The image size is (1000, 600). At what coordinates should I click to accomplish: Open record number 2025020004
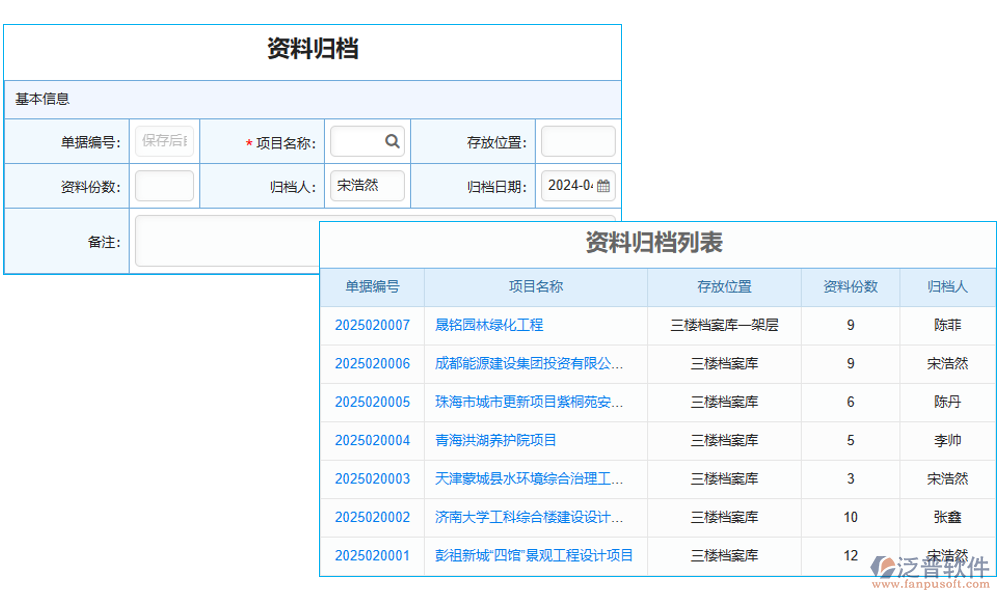(371, 440)
